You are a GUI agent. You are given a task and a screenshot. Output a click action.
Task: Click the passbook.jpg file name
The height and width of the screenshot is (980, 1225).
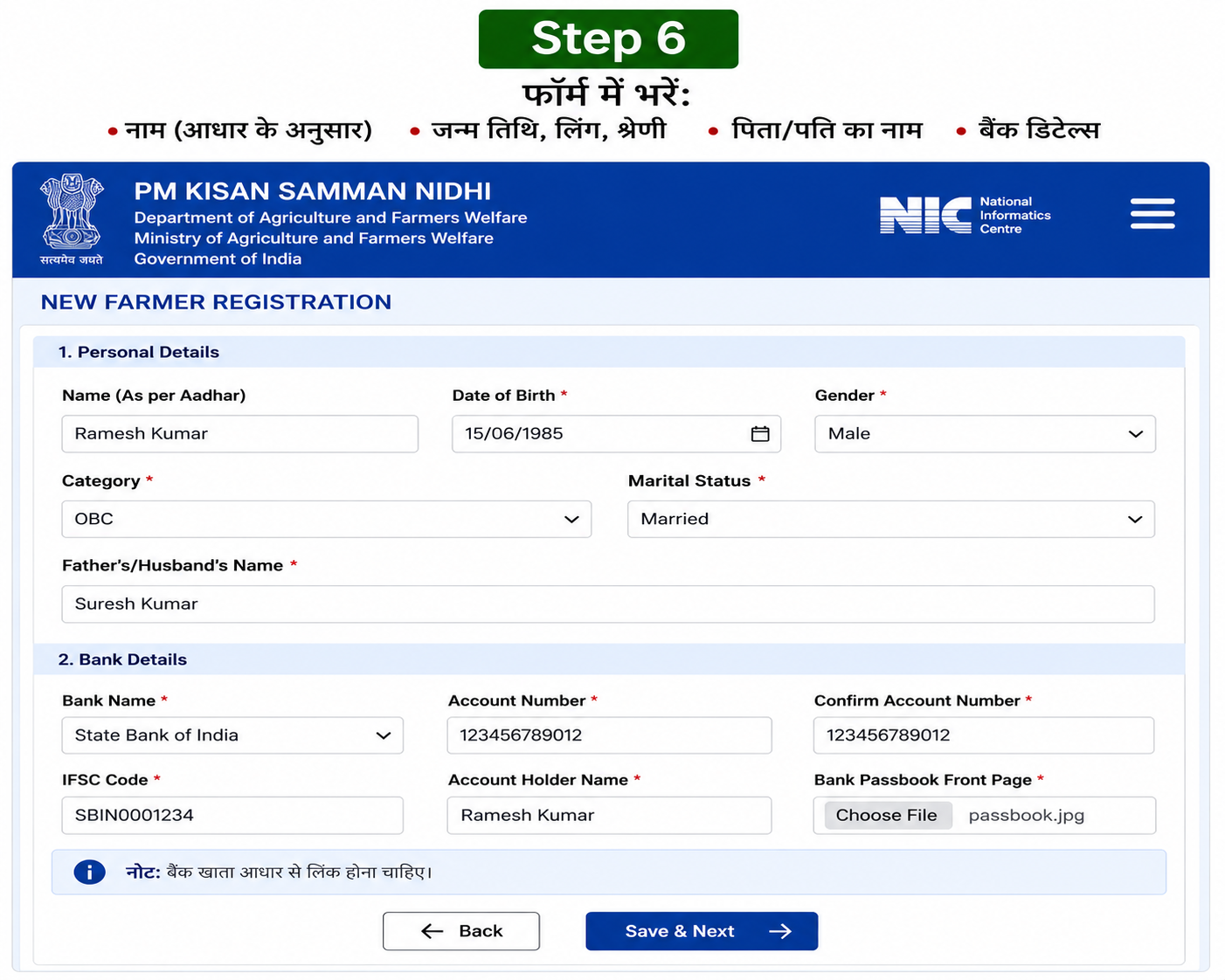point(1026,815)
